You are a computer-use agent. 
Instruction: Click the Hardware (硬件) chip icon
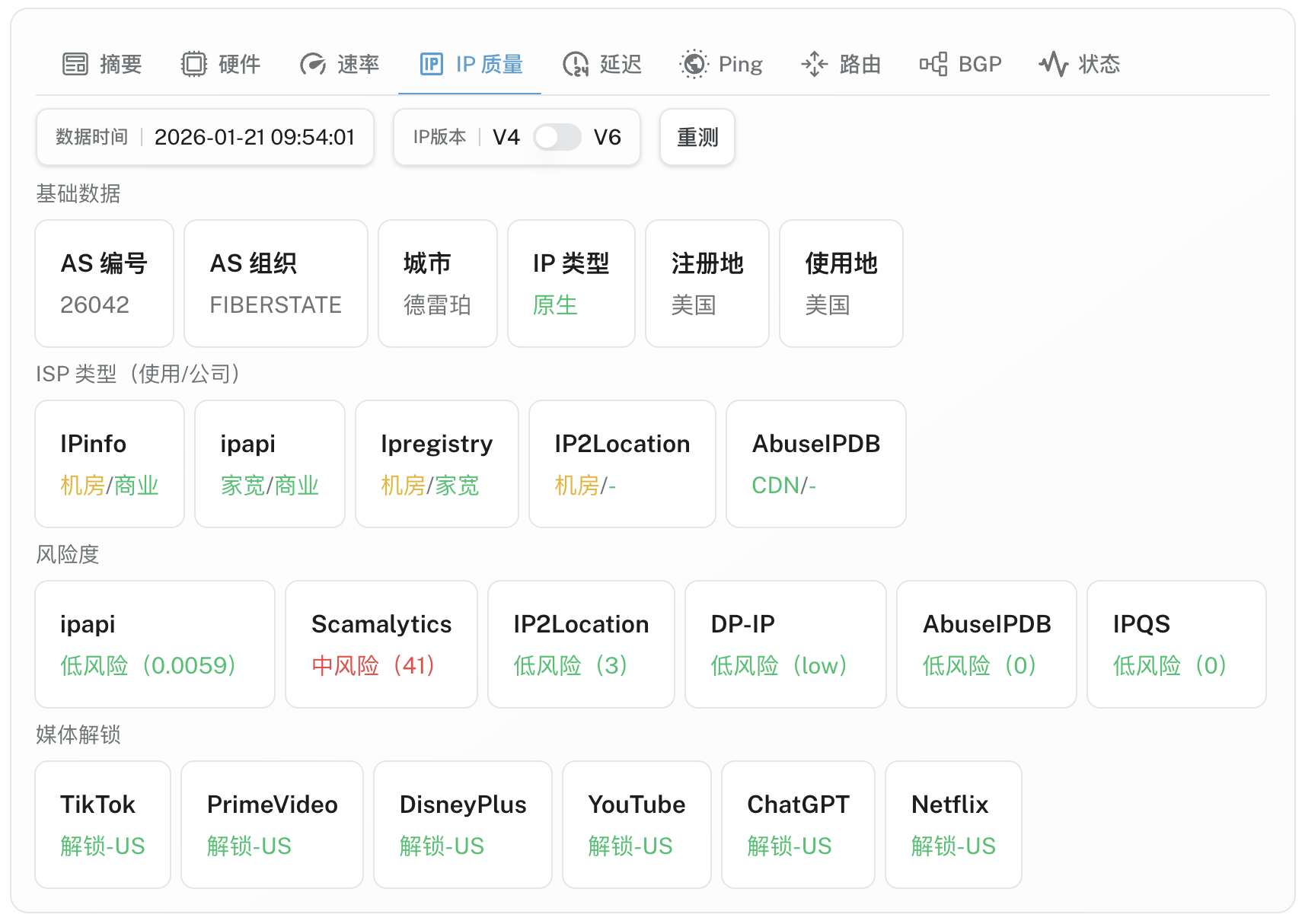pos(194,65)
